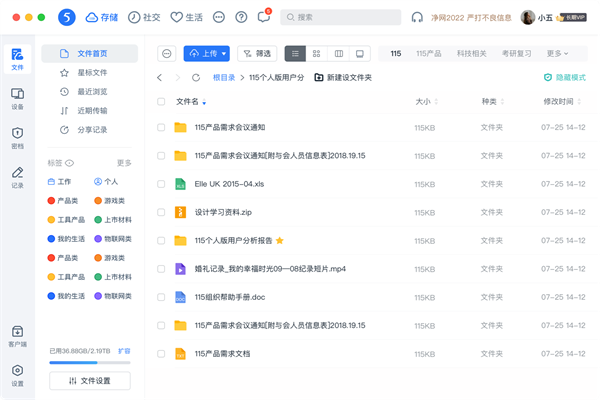Open the 设置 settings sidebar icon
The image size is (600, 400).
pos(17,376)
